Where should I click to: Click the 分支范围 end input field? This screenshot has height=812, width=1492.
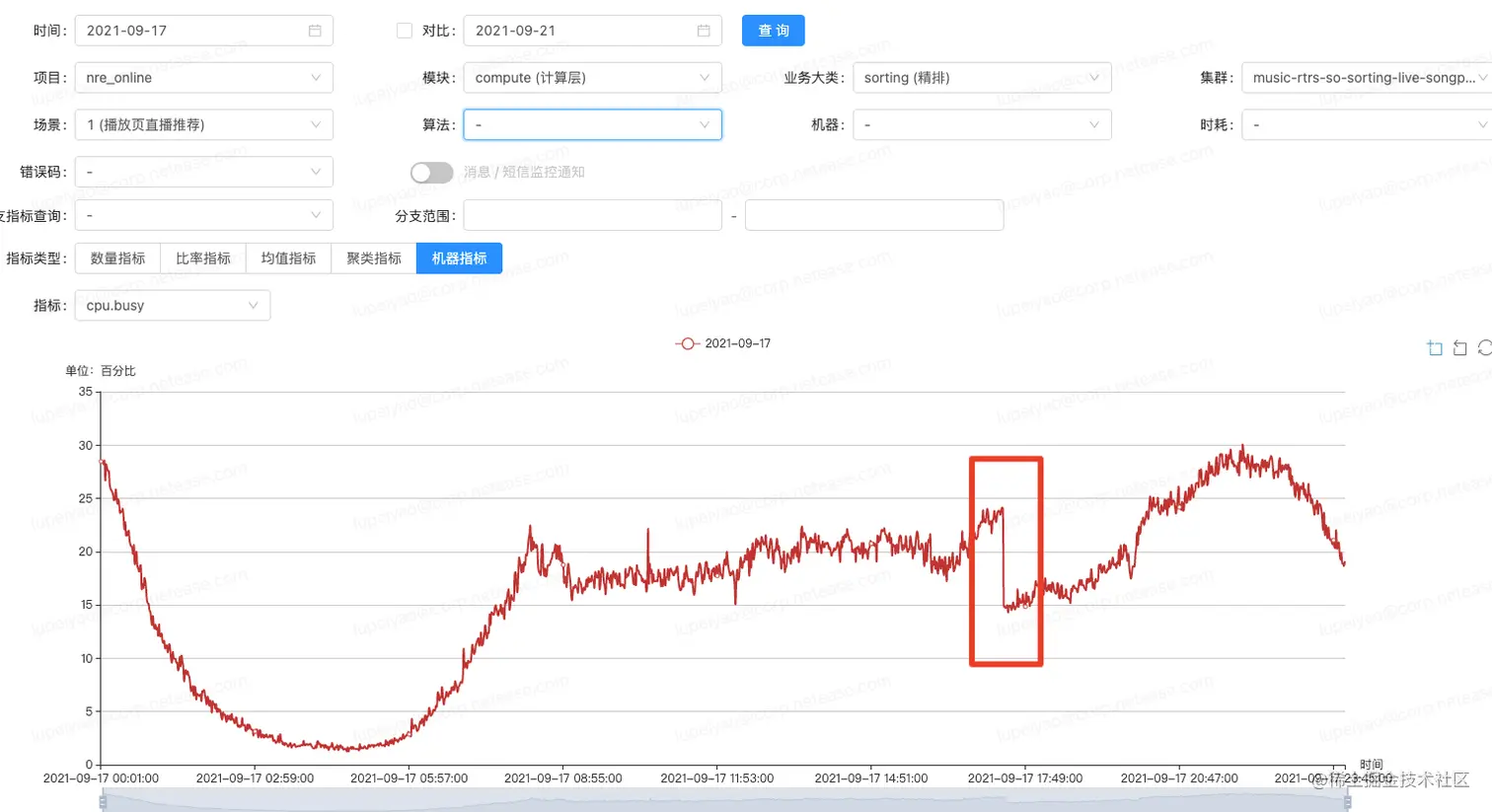pos(874,215)
